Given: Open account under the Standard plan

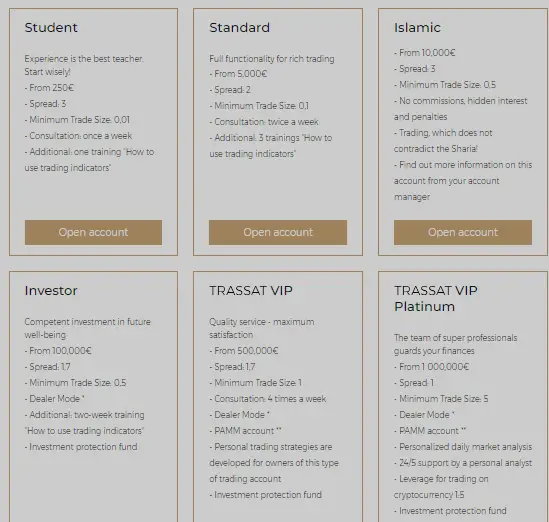Looking at the screenshot, I should click(x=278, y=232).
